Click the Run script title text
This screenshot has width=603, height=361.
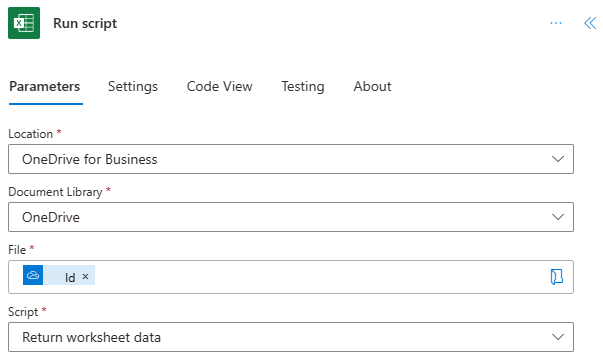tap(85, 23)
